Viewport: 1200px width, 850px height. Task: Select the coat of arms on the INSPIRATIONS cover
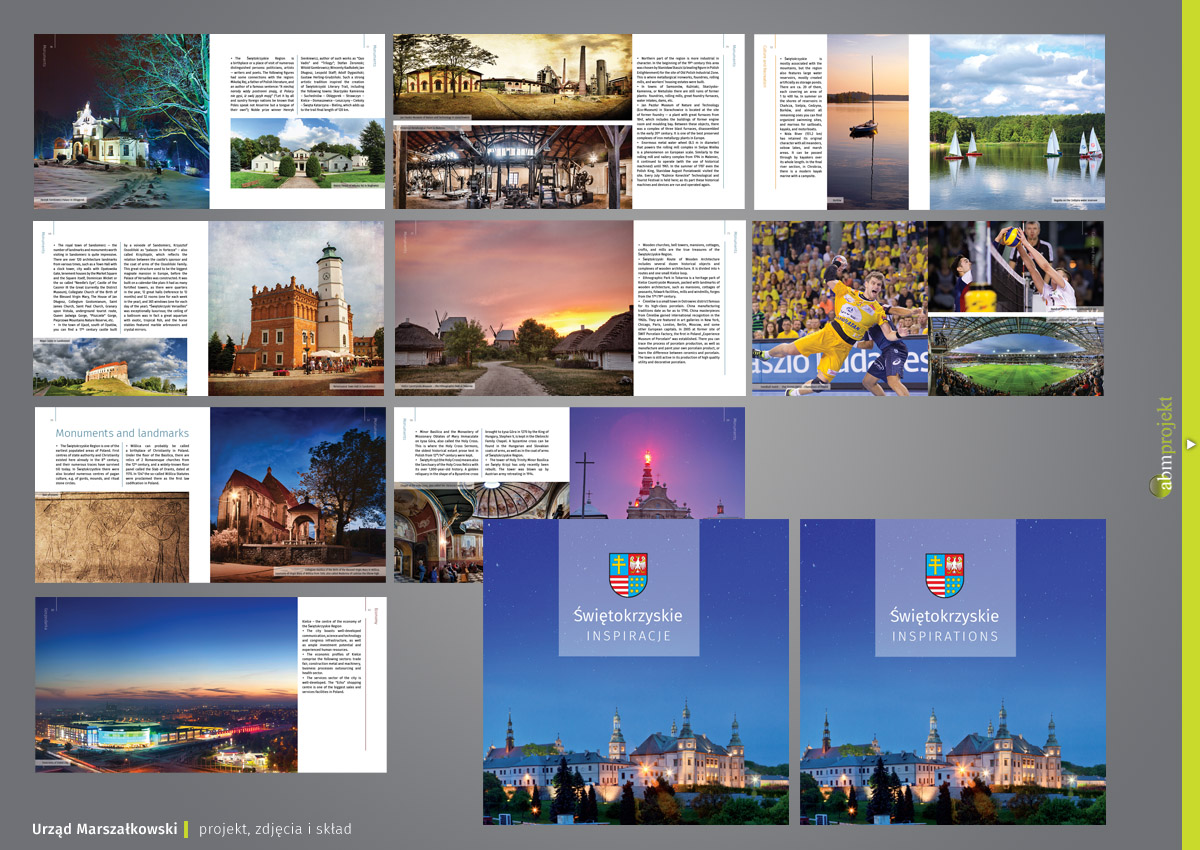944,575
